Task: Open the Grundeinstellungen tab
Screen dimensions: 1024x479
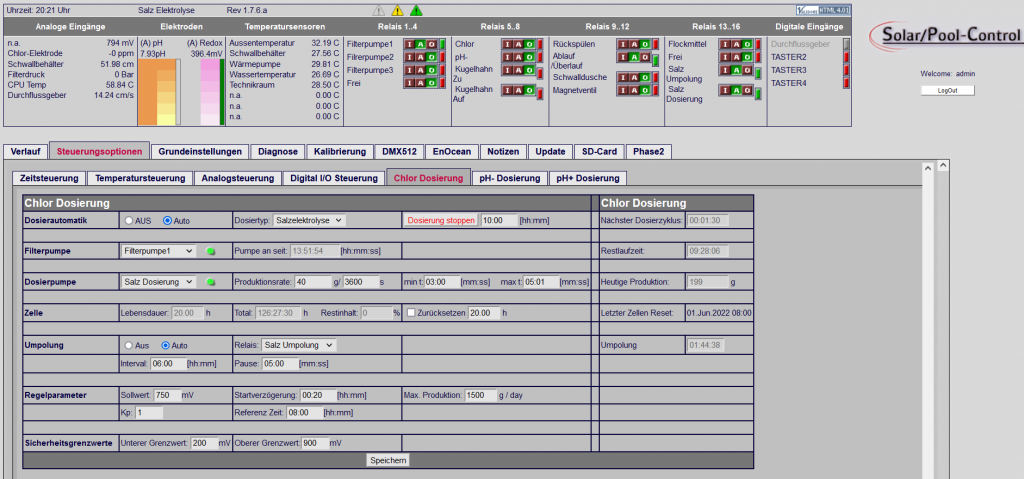Action: tap(200, 152)
